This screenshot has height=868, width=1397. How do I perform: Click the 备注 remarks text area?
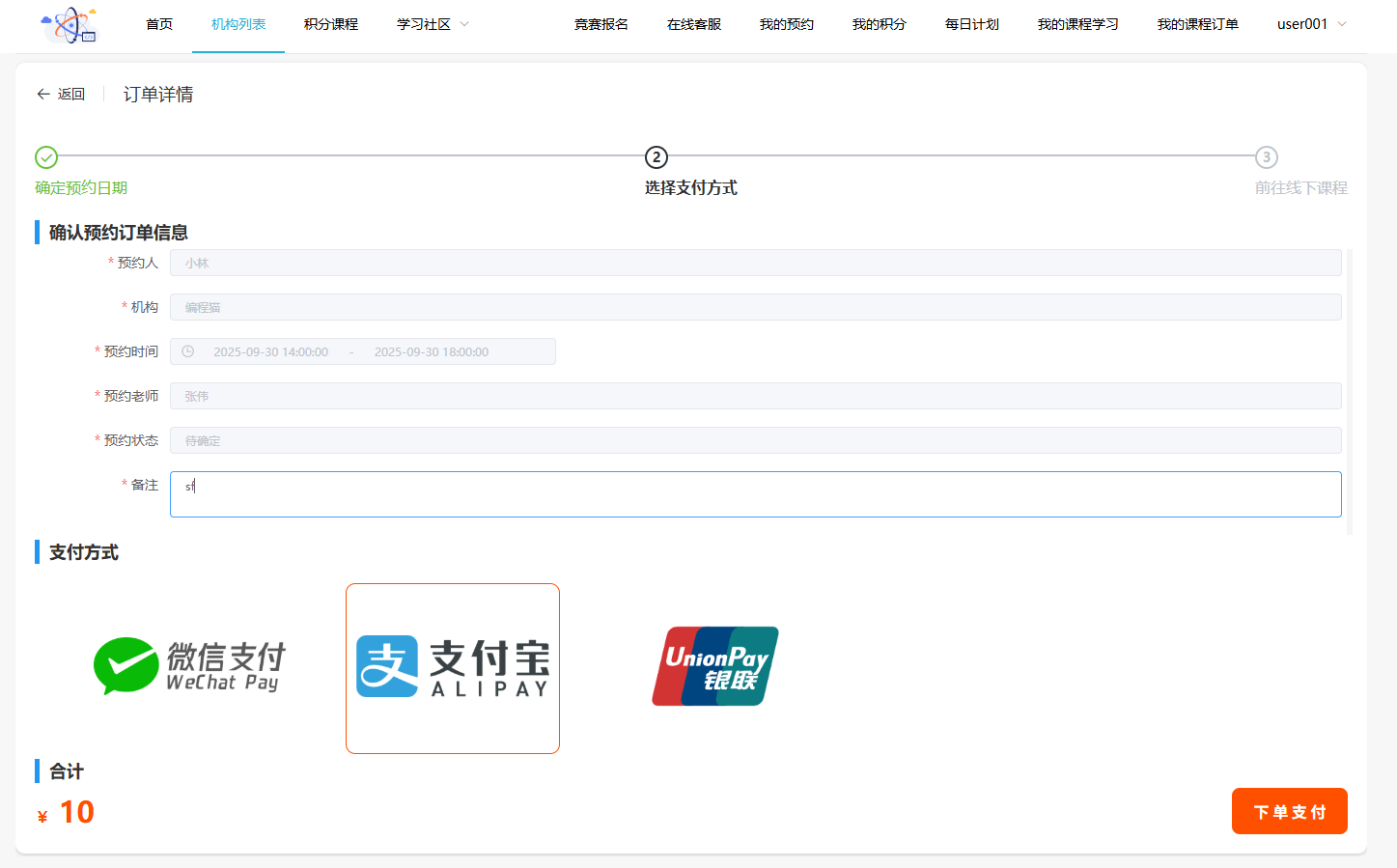click(x=756, y=494)
